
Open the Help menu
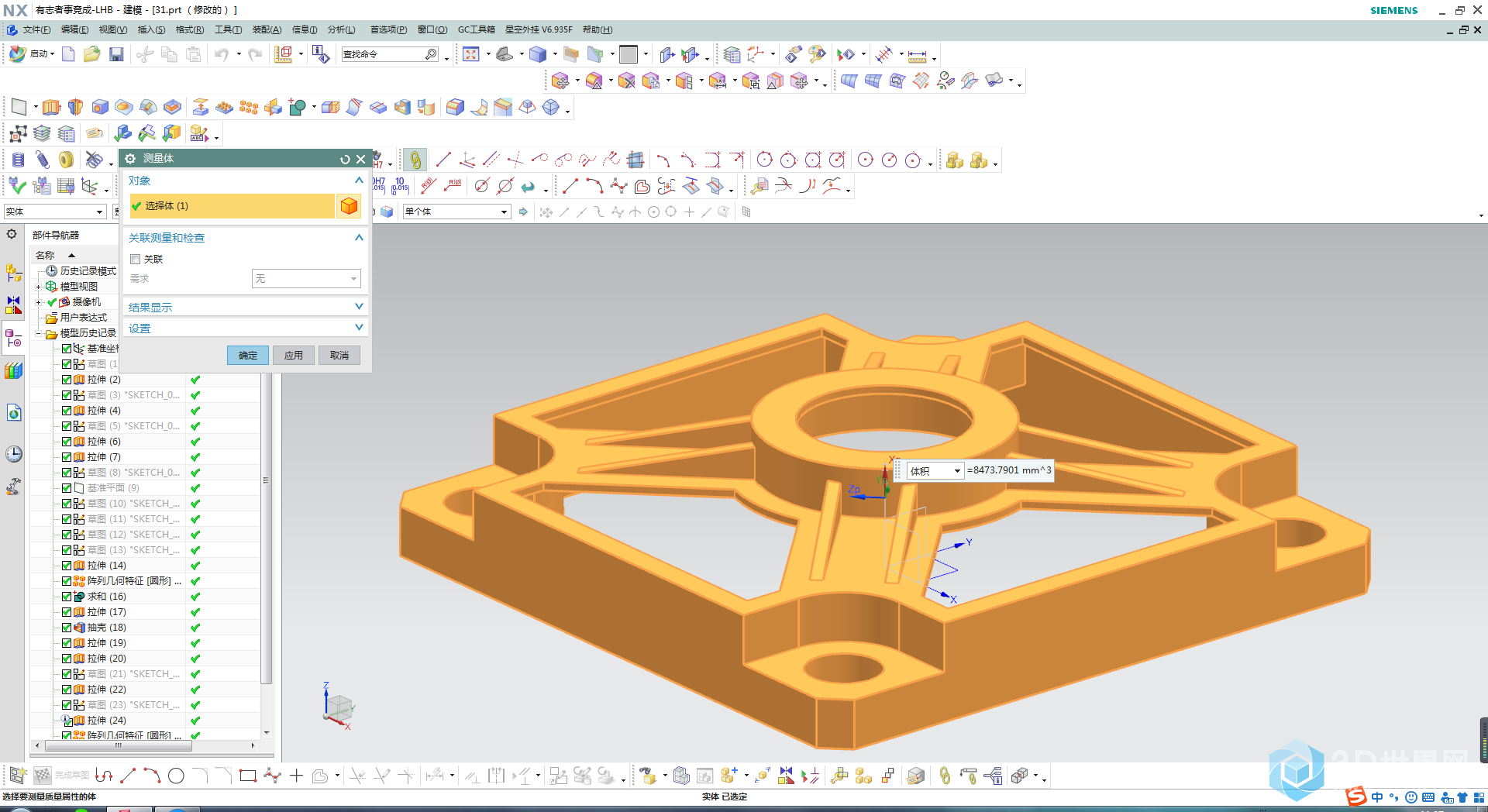tap(598, 30)
